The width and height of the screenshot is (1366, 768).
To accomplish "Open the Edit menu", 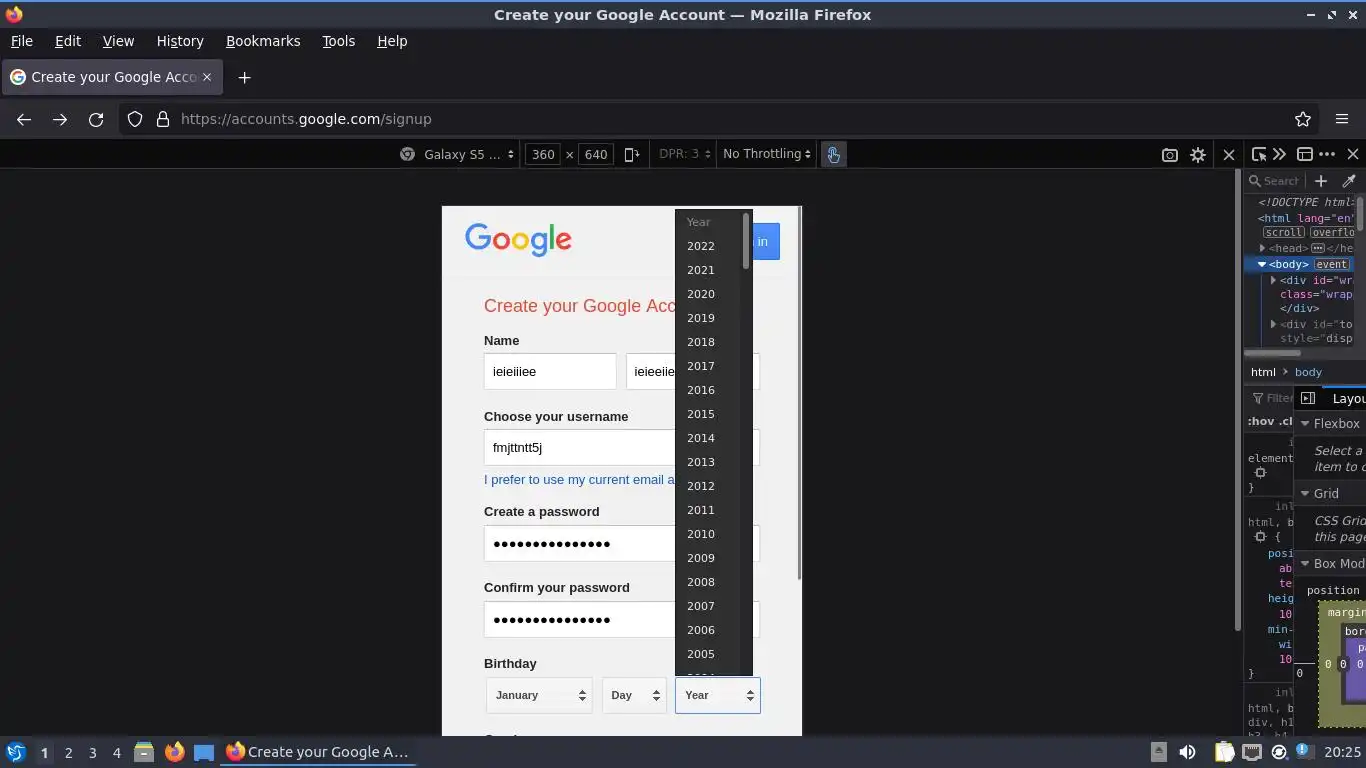I will [x=68, y=41].
